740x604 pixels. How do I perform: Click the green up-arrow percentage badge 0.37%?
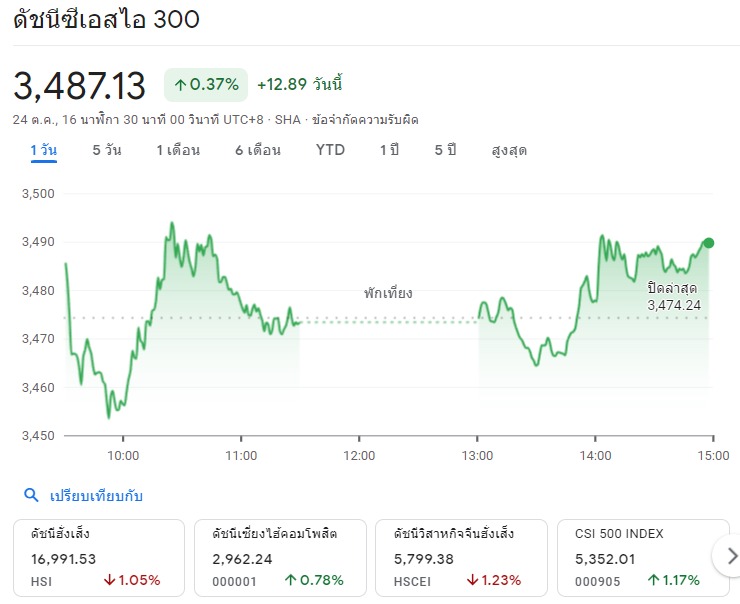pos(206,85)
